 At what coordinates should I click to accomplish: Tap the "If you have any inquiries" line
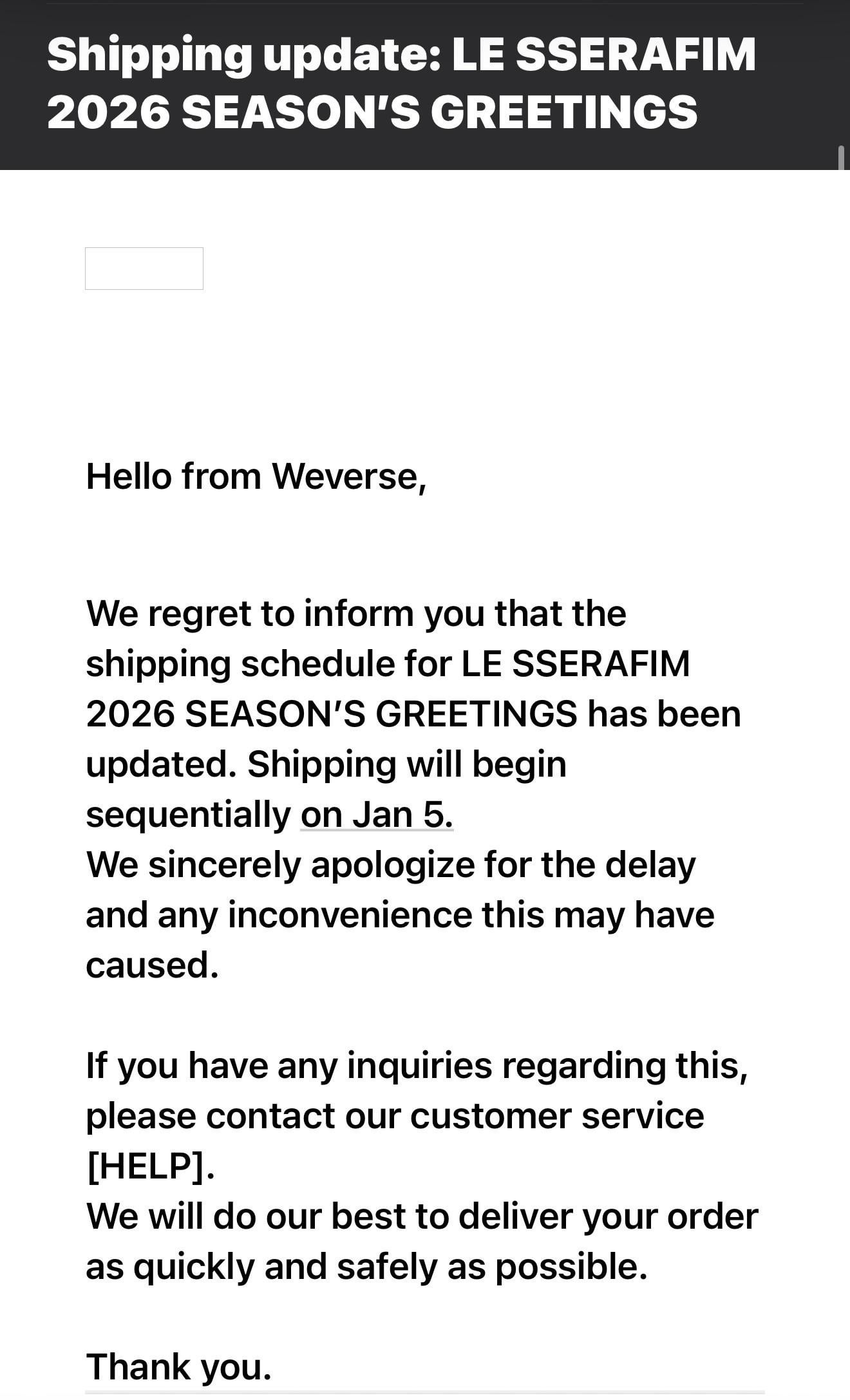416,1066
